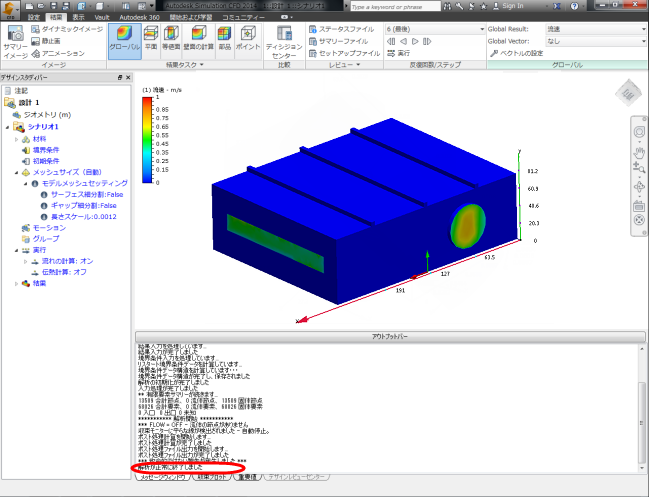Expand the レビュー panel arrow
The height and width of the screenshot is (497, 649).
pyautogui.click(x=358, y=65)
